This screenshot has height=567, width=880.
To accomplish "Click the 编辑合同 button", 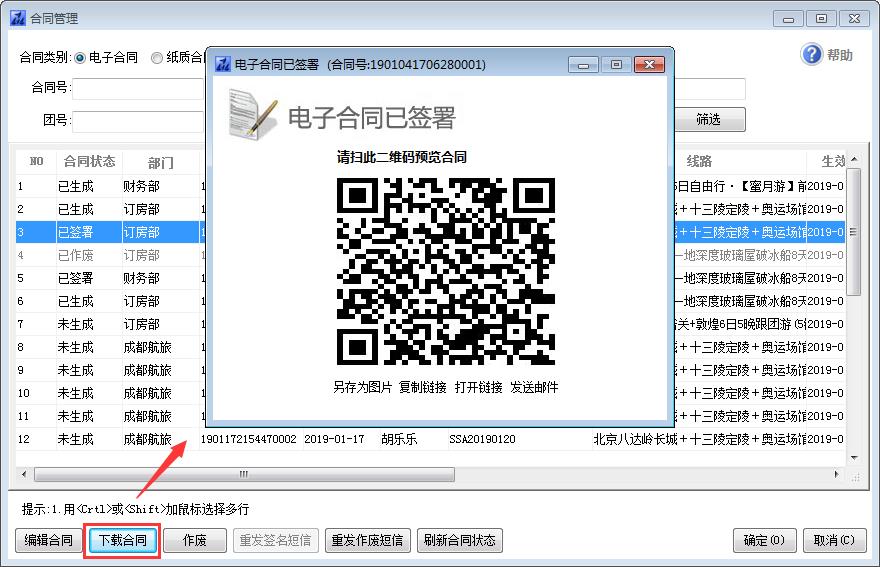I will click(x=48, y=540).
